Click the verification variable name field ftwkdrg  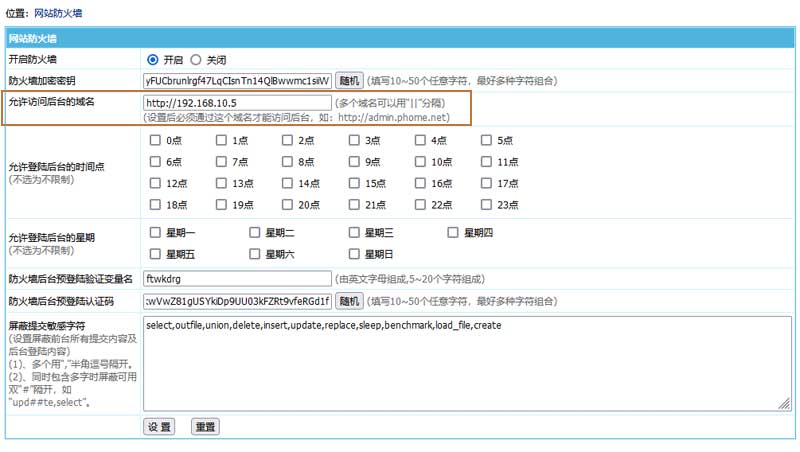click(x=237, y=278)
